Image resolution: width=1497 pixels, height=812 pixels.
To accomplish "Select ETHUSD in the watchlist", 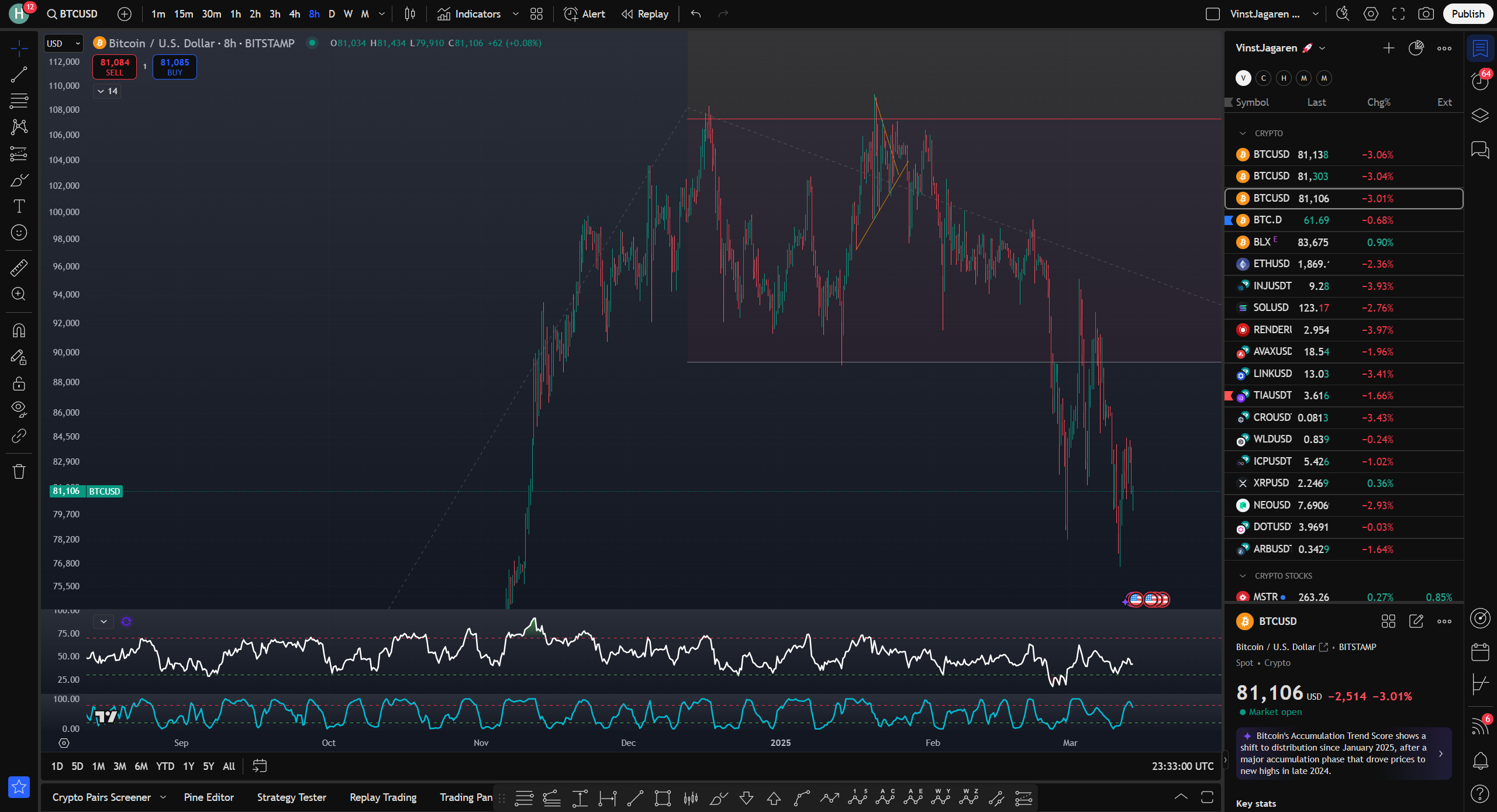I will (1271, 264).
